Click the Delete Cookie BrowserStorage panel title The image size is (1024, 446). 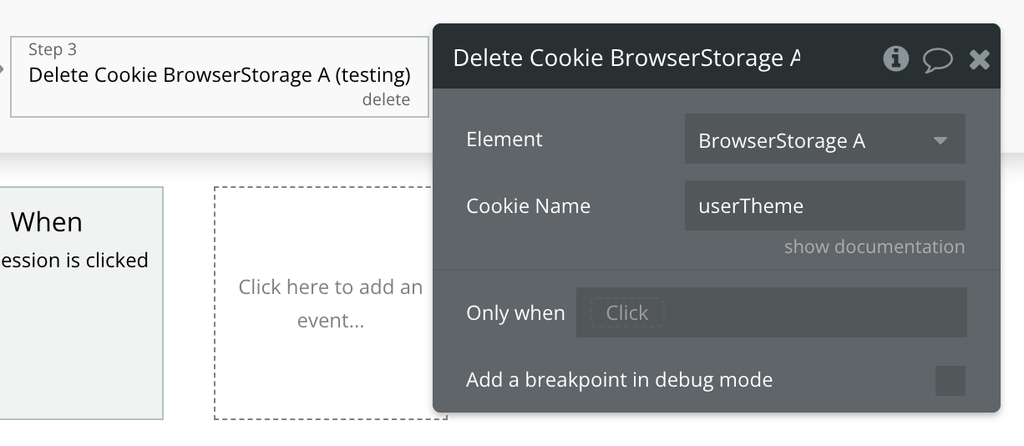[x=627, y=58]
